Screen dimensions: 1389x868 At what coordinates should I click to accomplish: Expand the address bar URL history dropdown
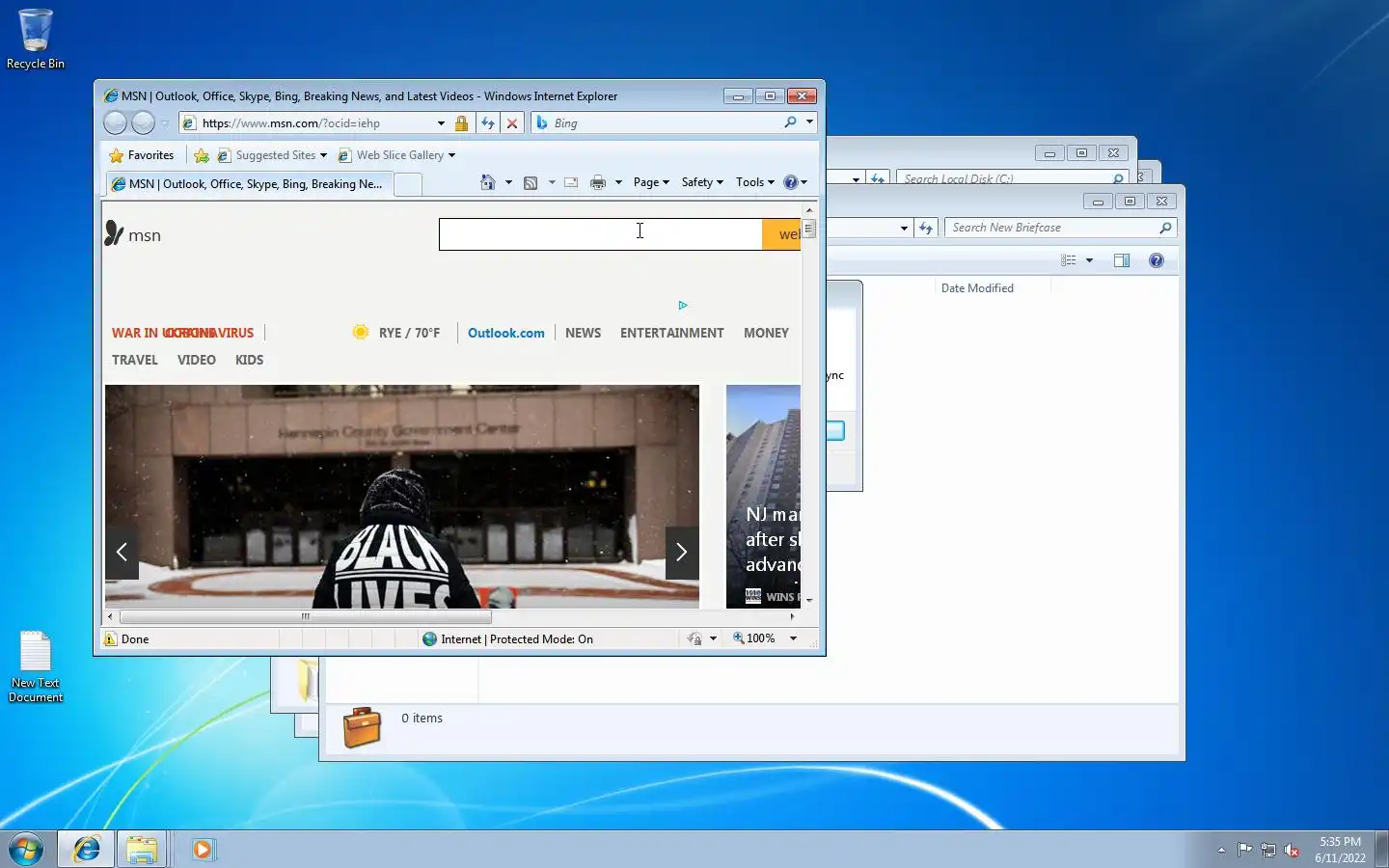pos(441,123)
